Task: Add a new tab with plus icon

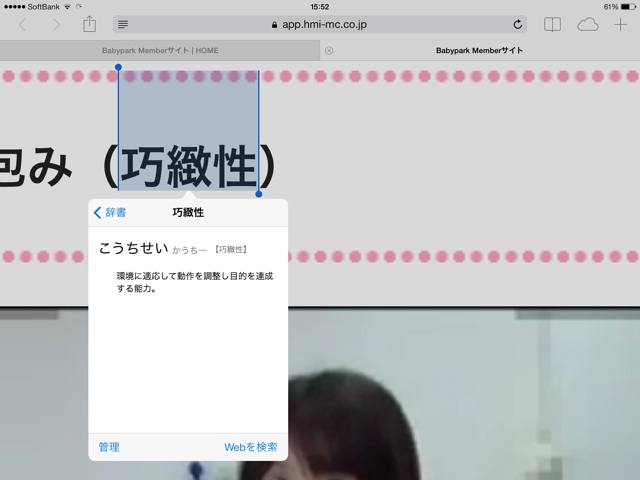Action: (x=620, y=24)
